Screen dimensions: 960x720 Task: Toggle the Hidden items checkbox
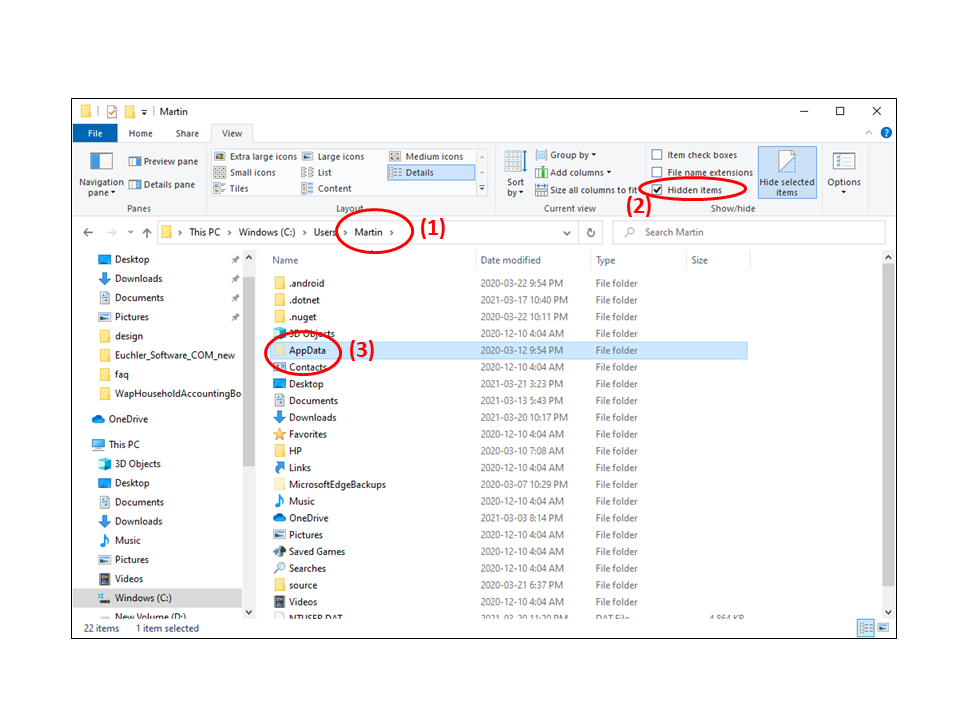click(657, 189)
